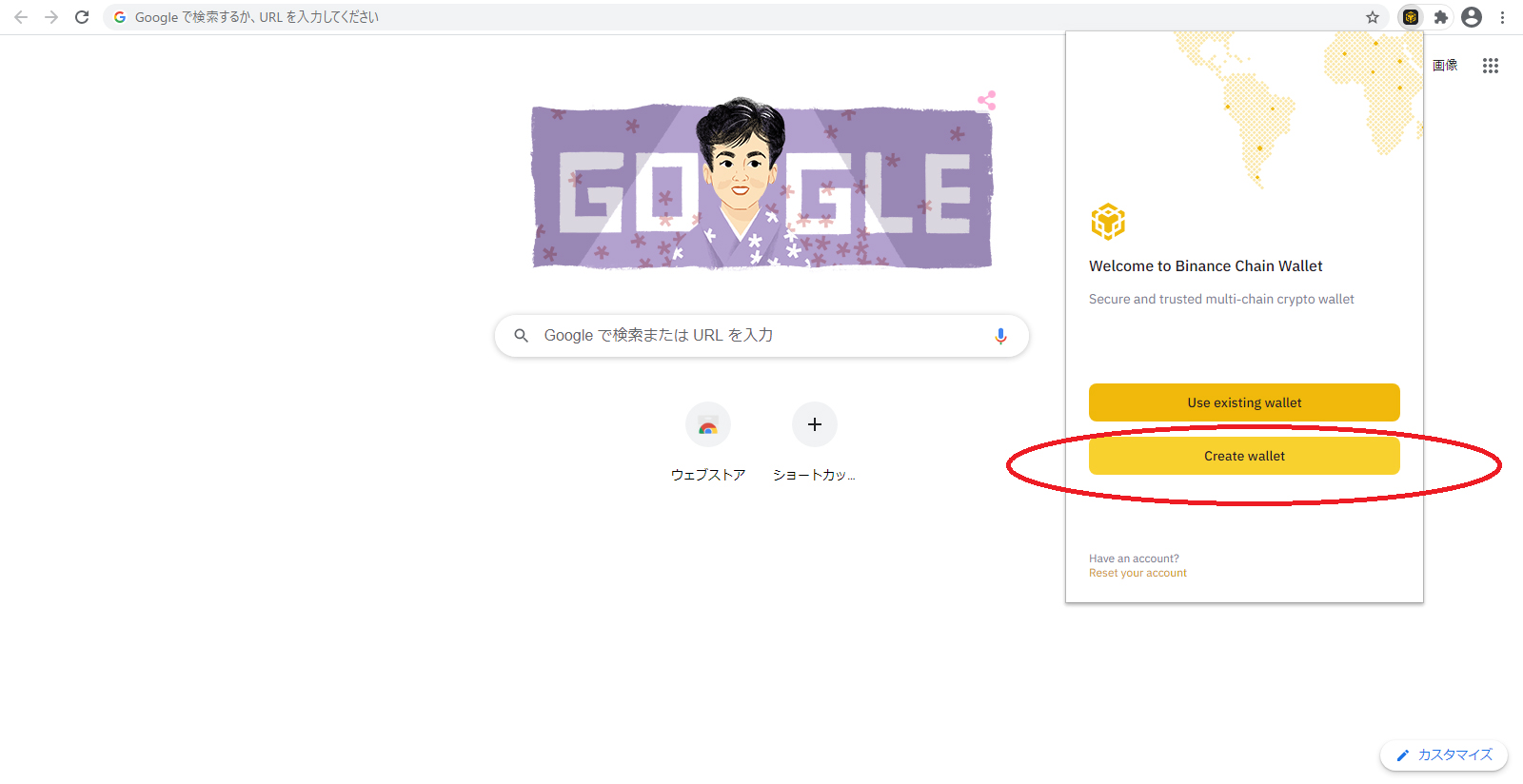Select the Have an account? text
The image size is (1523, 784).
pos(1134,559)
